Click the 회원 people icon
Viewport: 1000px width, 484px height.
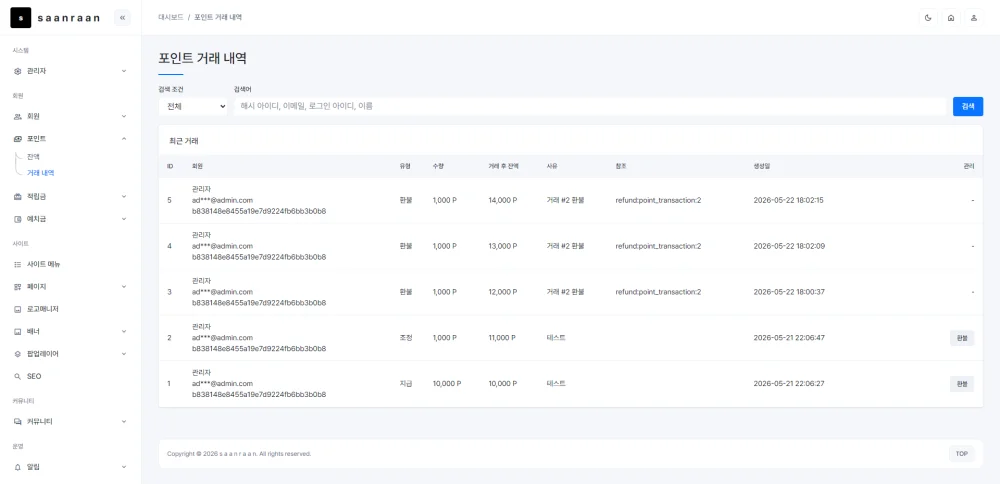(x=18, y=117)
